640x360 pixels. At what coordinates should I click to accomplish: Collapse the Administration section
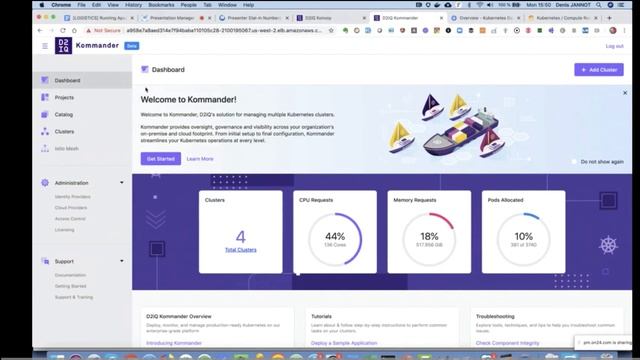(x=122, y=182)
